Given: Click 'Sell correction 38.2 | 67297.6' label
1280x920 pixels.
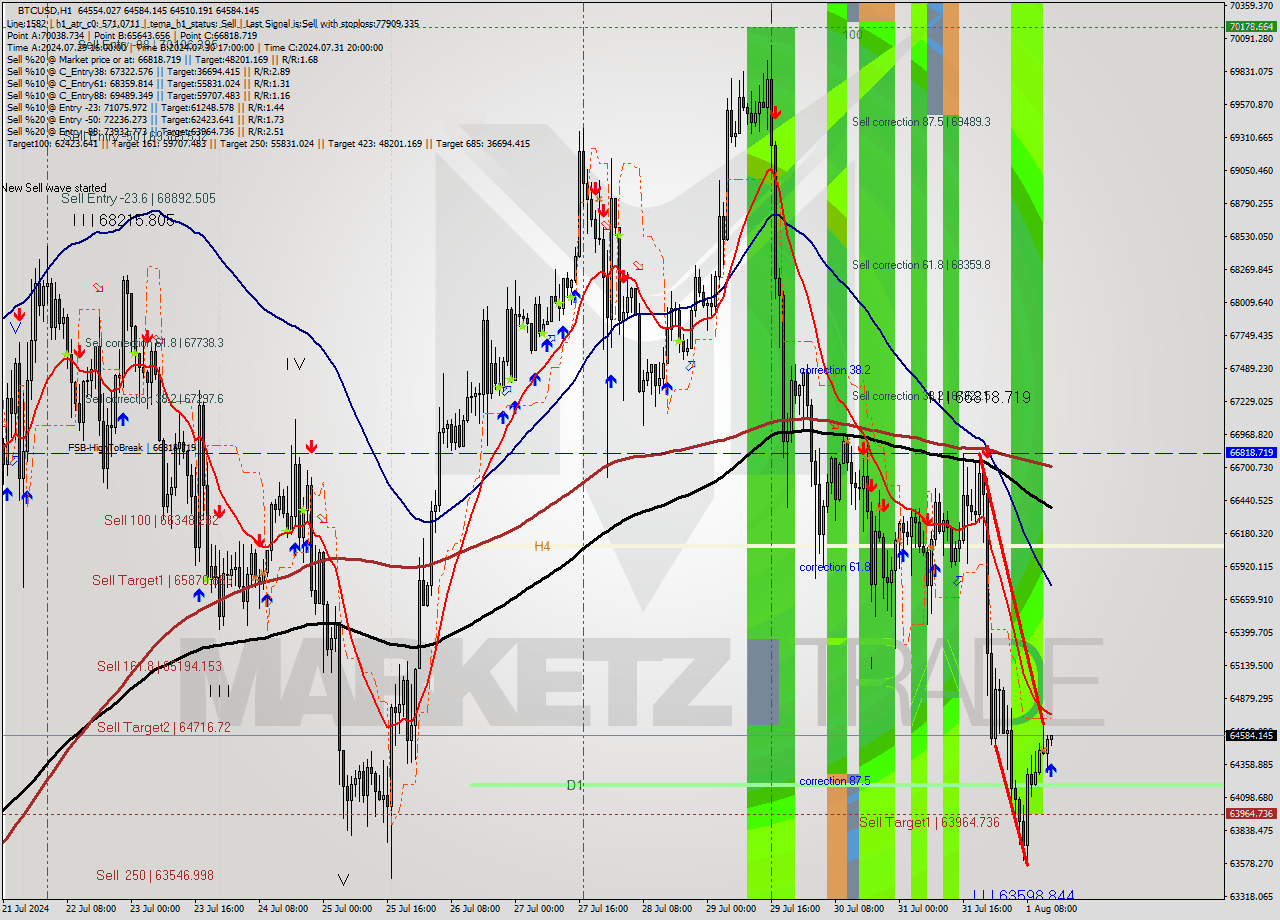Looking at the screenshot, I should [x=154, y=399].
